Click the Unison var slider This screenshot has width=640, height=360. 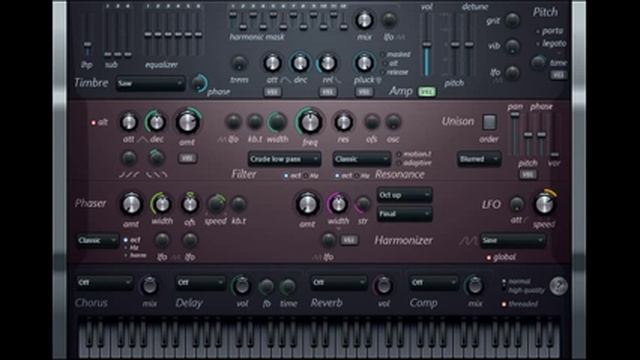pyautogui.click(x=554, y=155)
